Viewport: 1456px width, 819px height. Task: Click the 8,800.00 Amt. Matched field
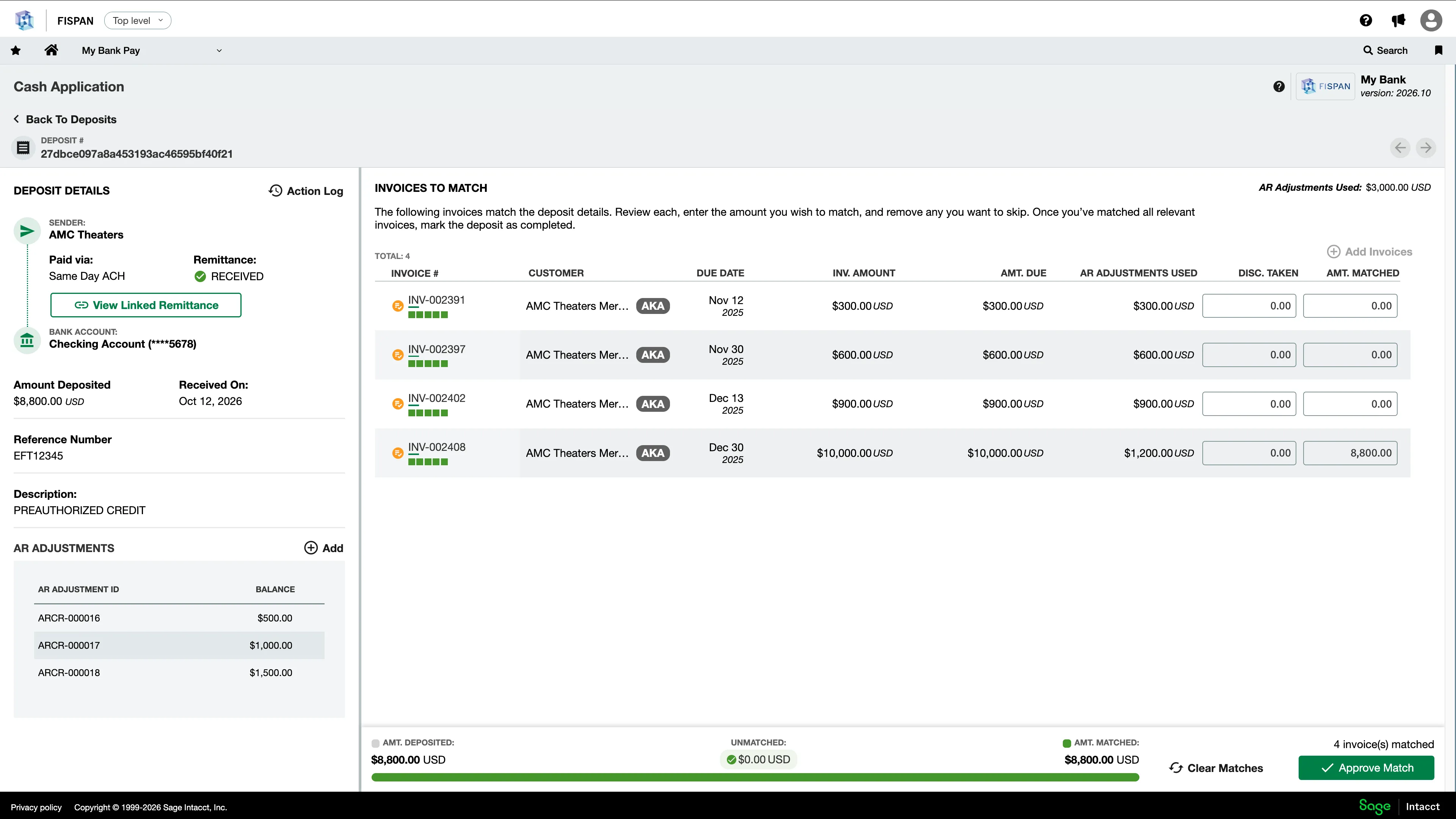(x=1350, y=453)
